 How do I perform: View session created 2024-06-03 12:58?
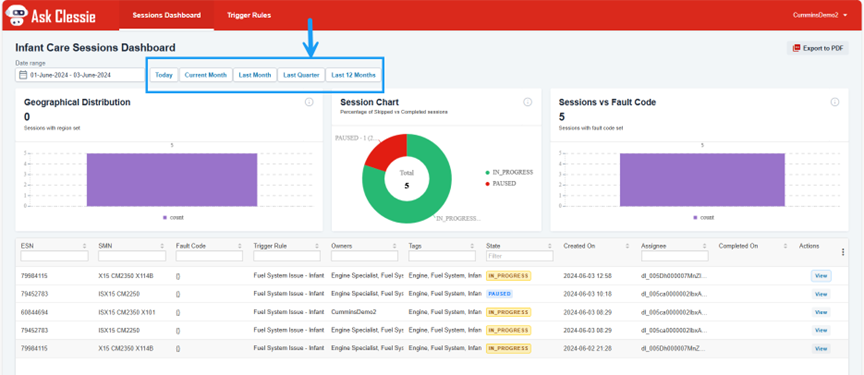coord(821,276)
